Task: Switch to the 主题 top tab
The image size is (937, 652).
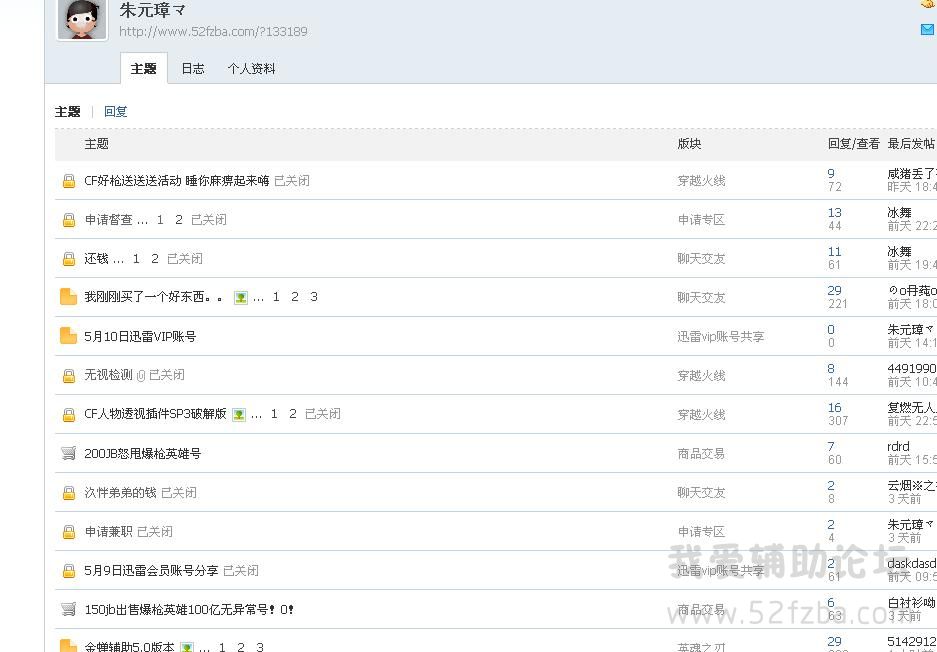Action: coord(143,69)
